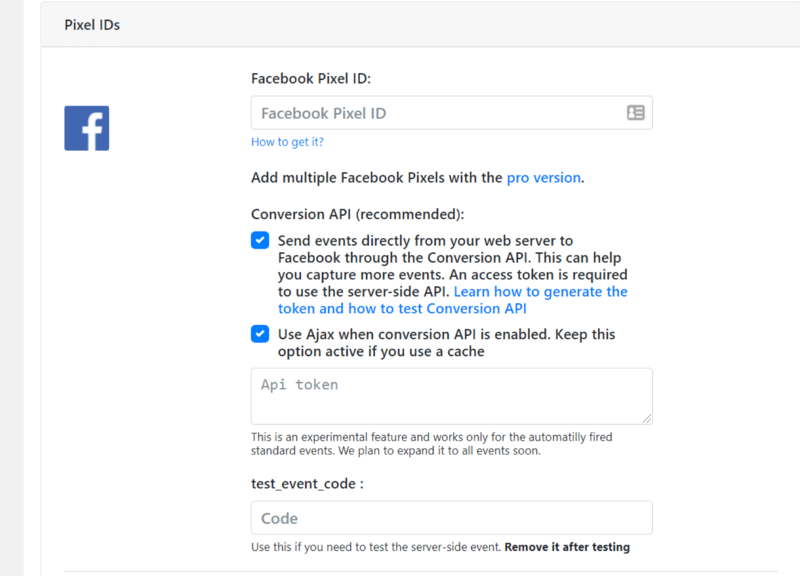The width and height of the screenshot is (800, 576).
Task: Open the "Learn how to generate the token" link
Action: coord(540,292)
